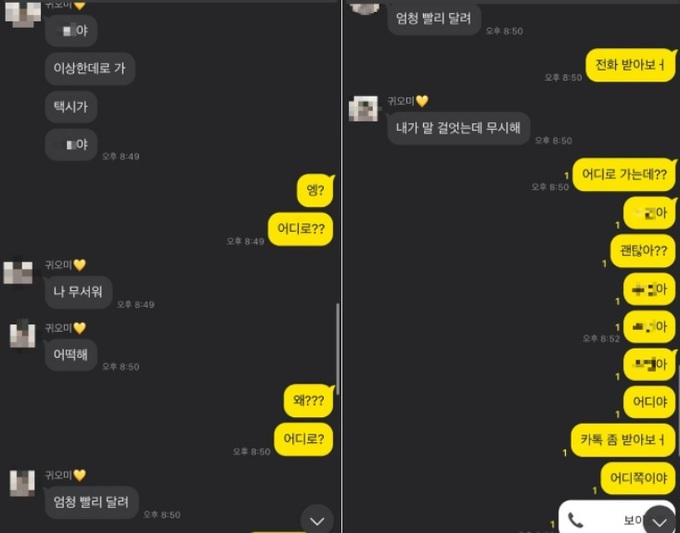Screen dimensions: 680x533
Task: Select the yellow '엥?' message bubble
Action: (316, 190)
